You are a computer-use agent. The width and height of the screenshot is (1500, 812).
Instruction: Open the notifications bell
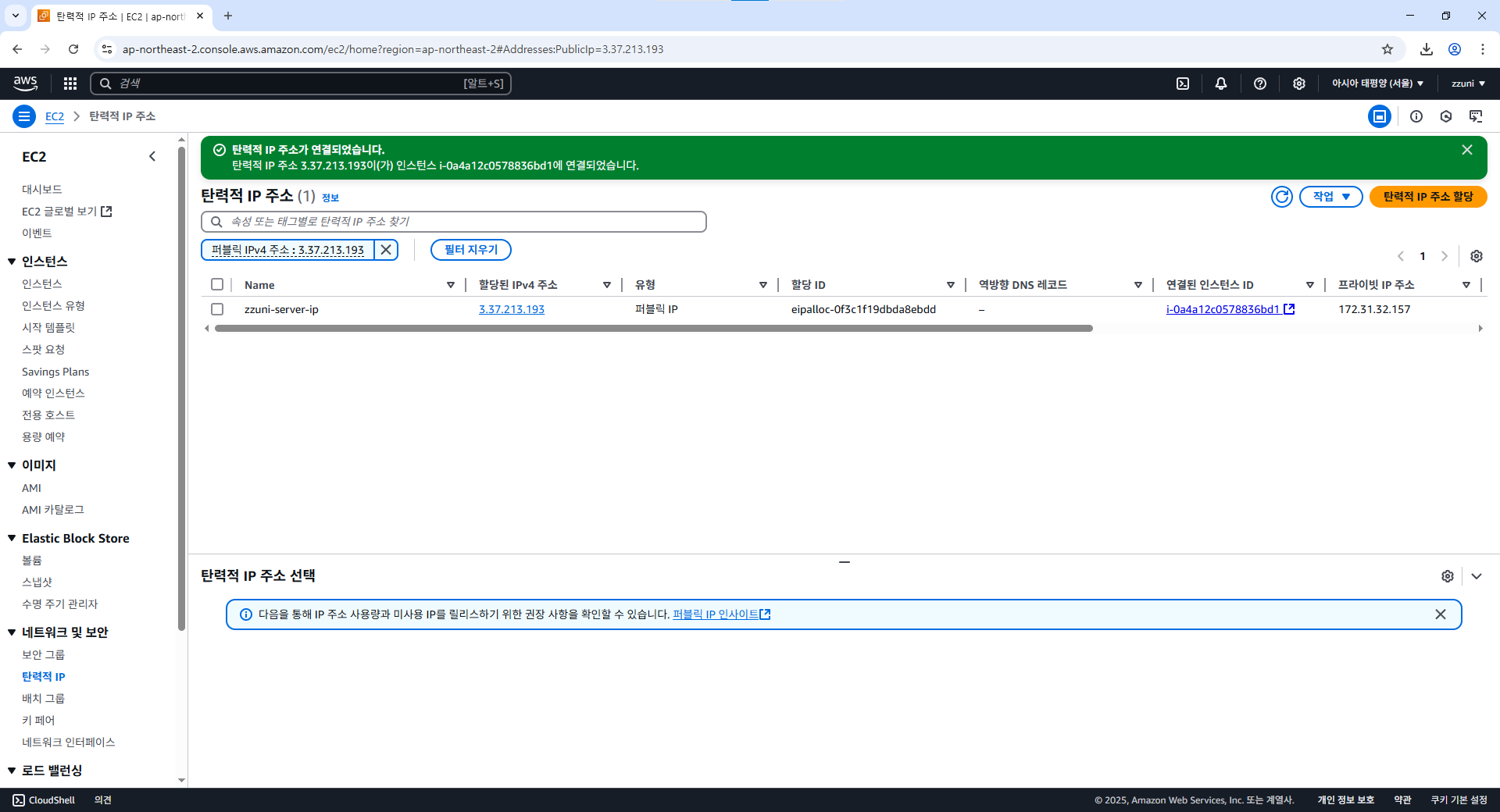[1221, 84]
